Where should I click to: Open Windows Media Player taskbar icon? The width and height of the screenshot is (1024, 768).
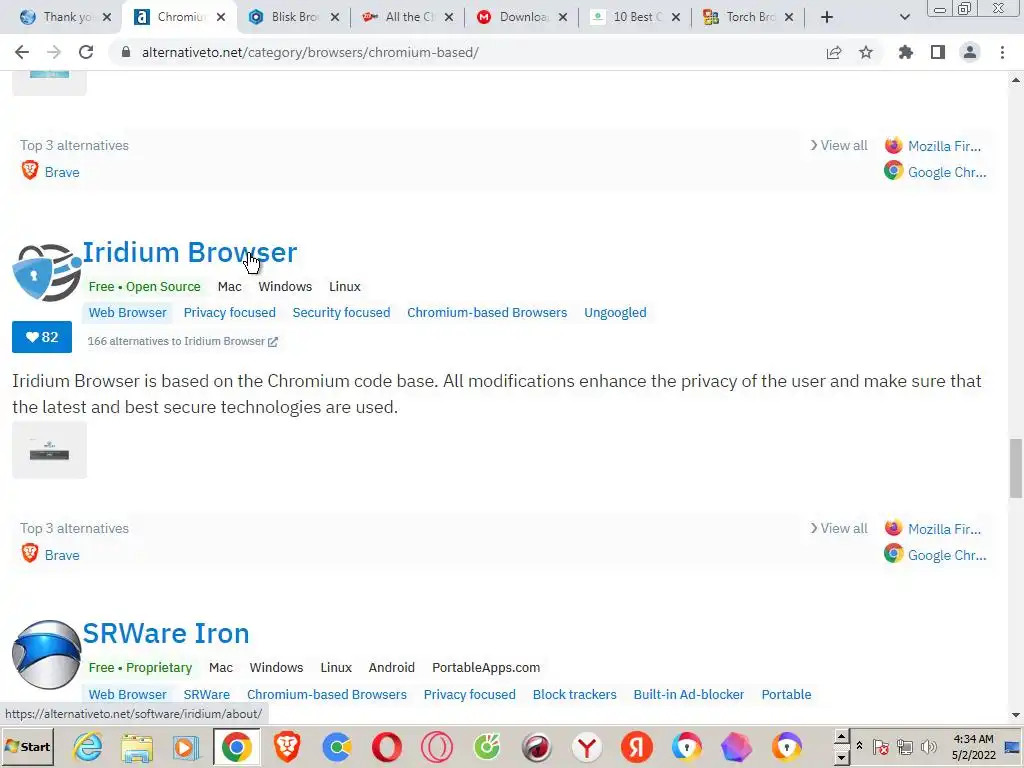[186, 747]
